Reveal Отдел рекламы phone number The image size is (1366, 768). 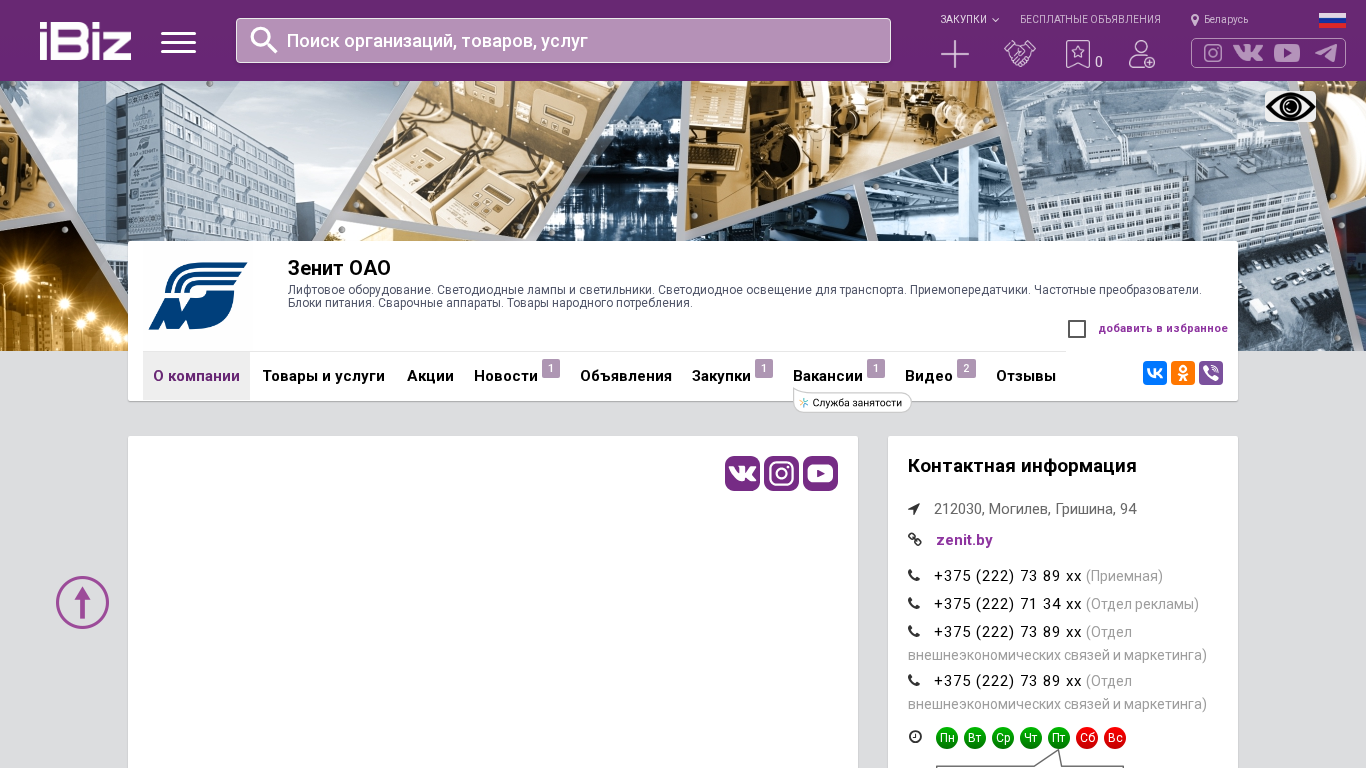[x=1008, y=604]
